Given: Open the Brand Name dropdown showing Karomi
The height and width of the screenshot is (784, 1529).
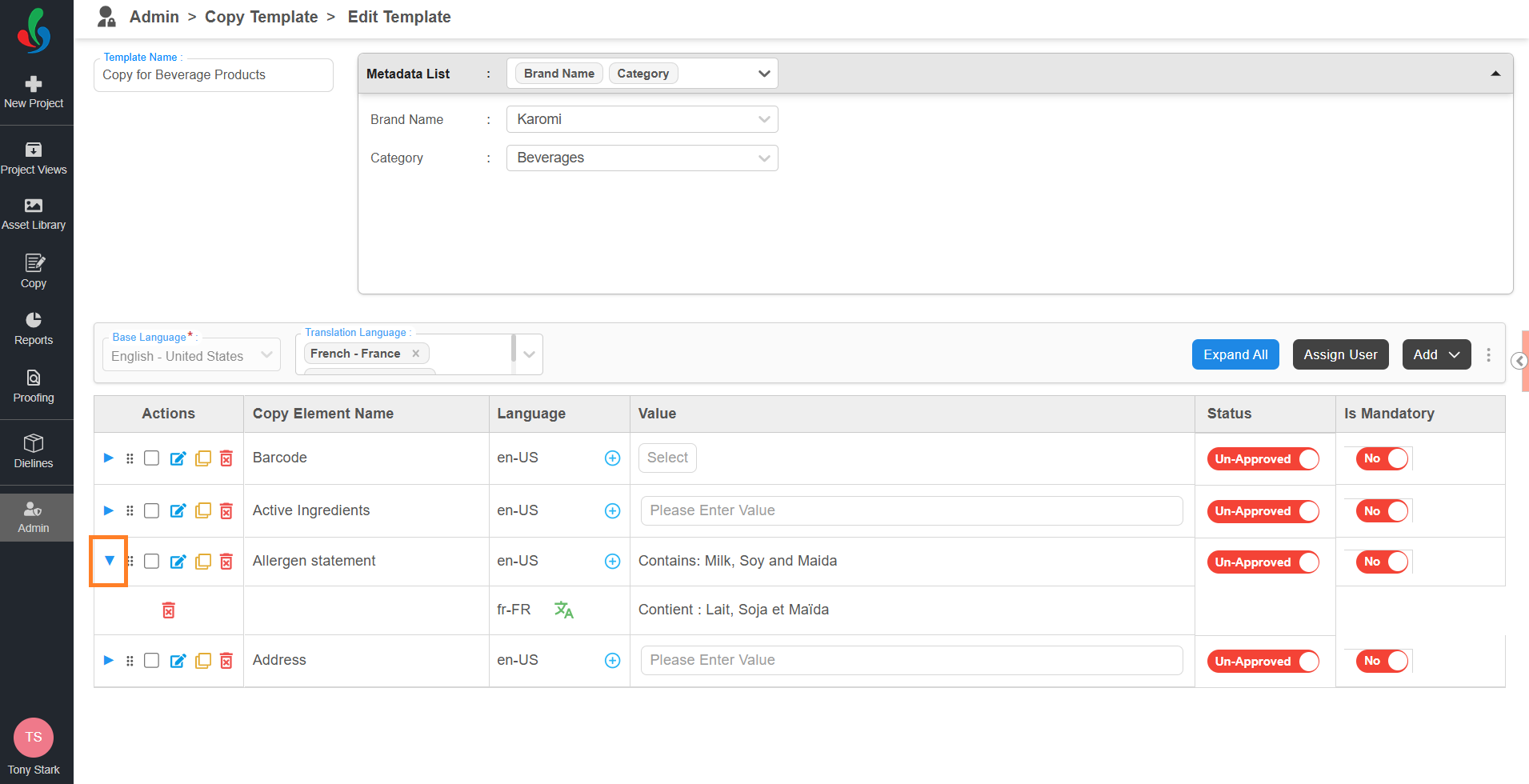Looking at the screenshot, I should click(642, 119).
